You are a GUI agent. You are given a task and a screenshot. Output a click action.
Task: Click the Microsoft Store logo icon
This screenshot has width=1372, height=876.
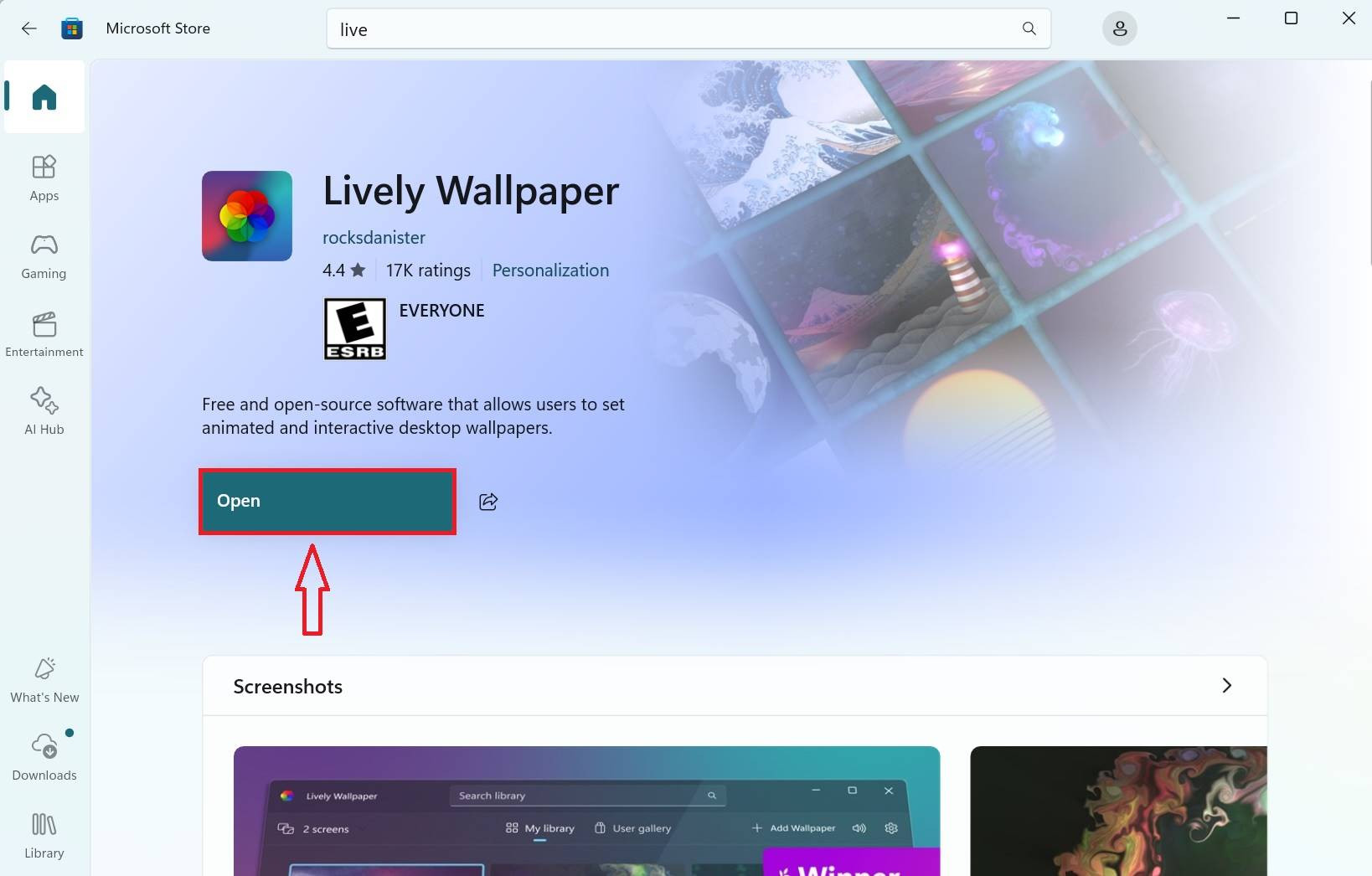click(x=72, y=28)
